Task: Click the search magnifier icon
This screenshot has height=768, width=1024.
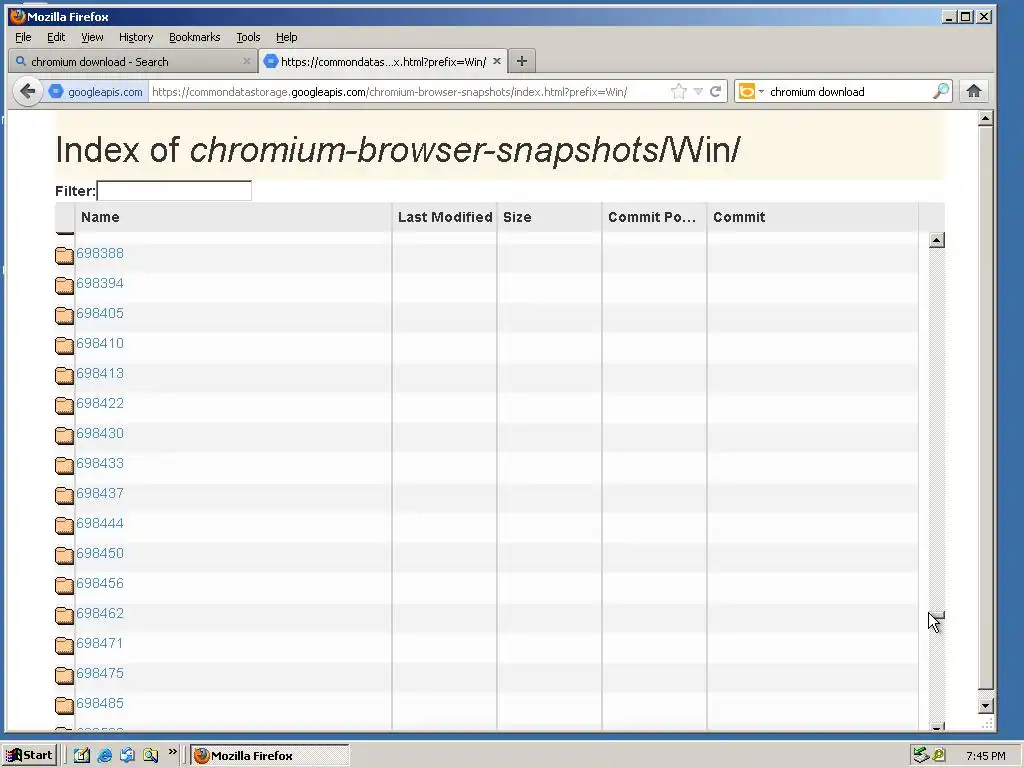Action: point(940,91)
